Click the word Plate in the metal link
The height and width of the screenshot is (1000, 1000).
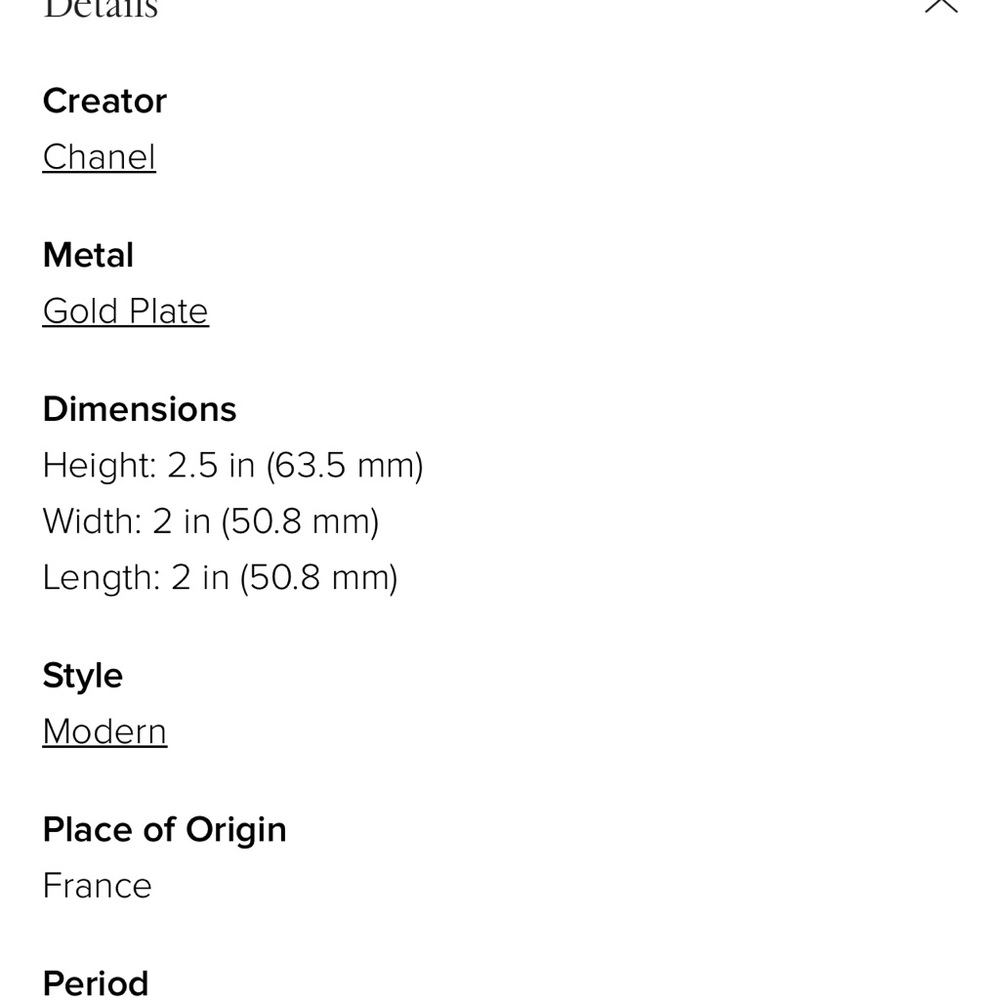click(x=168, y=311)
